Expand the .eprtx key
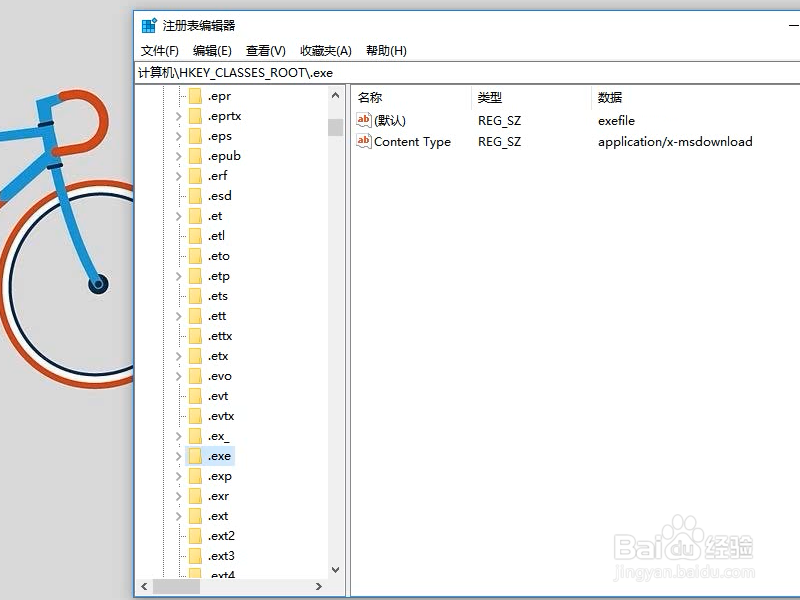Screen dimensions: 800x600 point(179,116)
